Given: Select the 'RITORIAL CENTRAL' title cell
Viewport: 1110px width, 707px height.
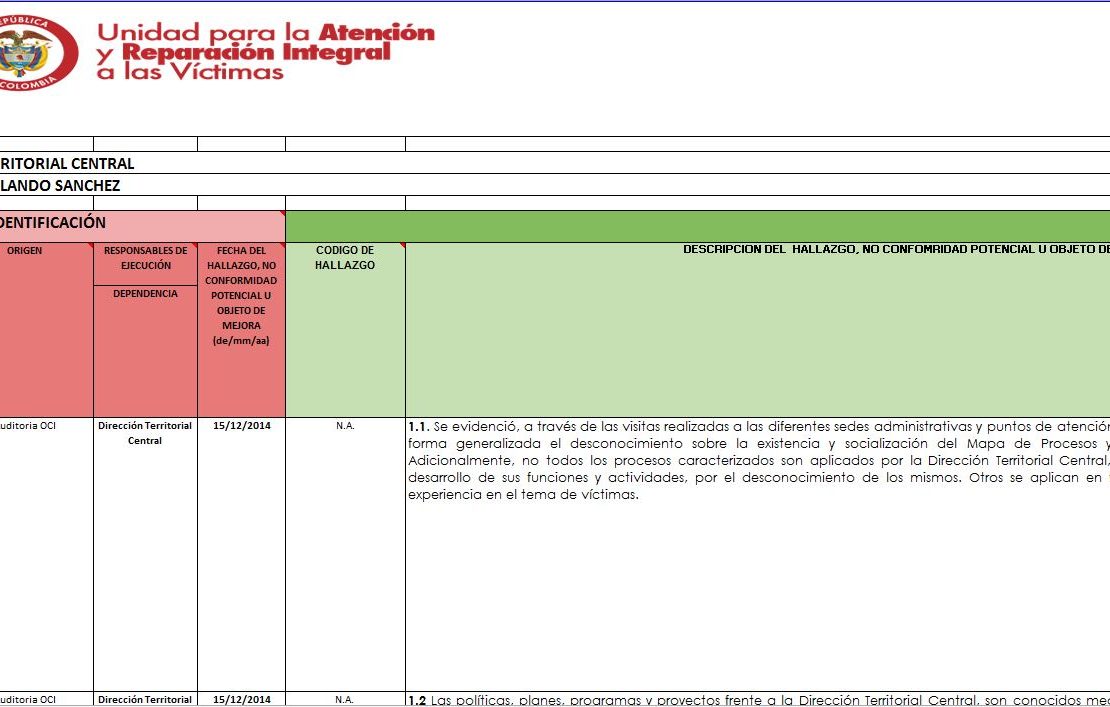Looking at the screenshot, I should coord(555,163).
